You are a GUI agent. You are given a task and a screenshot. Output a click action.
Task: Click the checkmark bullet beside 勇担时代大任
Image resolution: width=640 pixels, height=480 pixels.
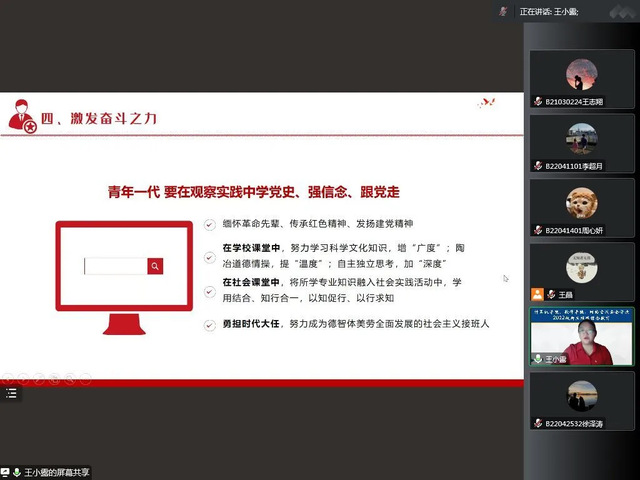(209, 325)
